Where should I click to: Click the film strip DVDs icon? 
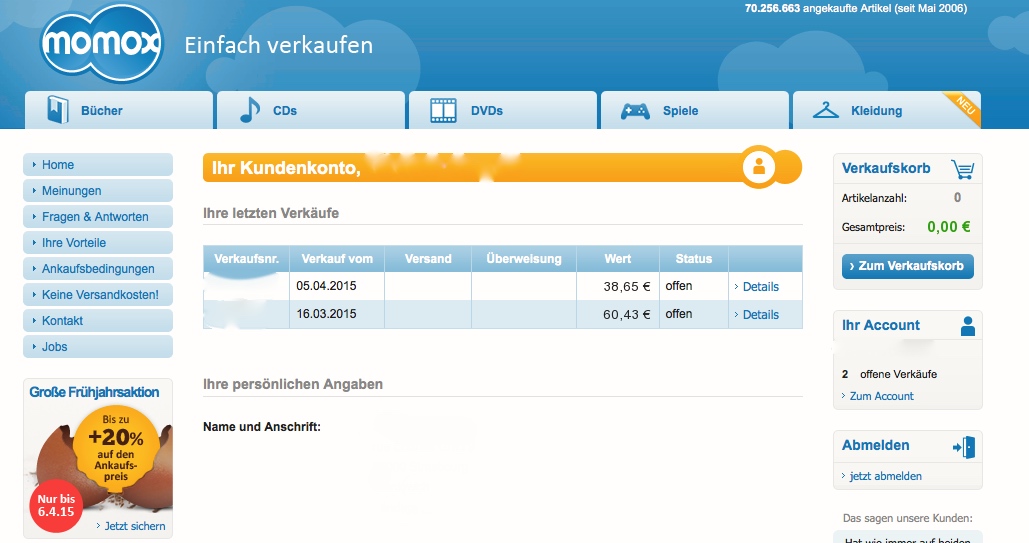(444, 110)
